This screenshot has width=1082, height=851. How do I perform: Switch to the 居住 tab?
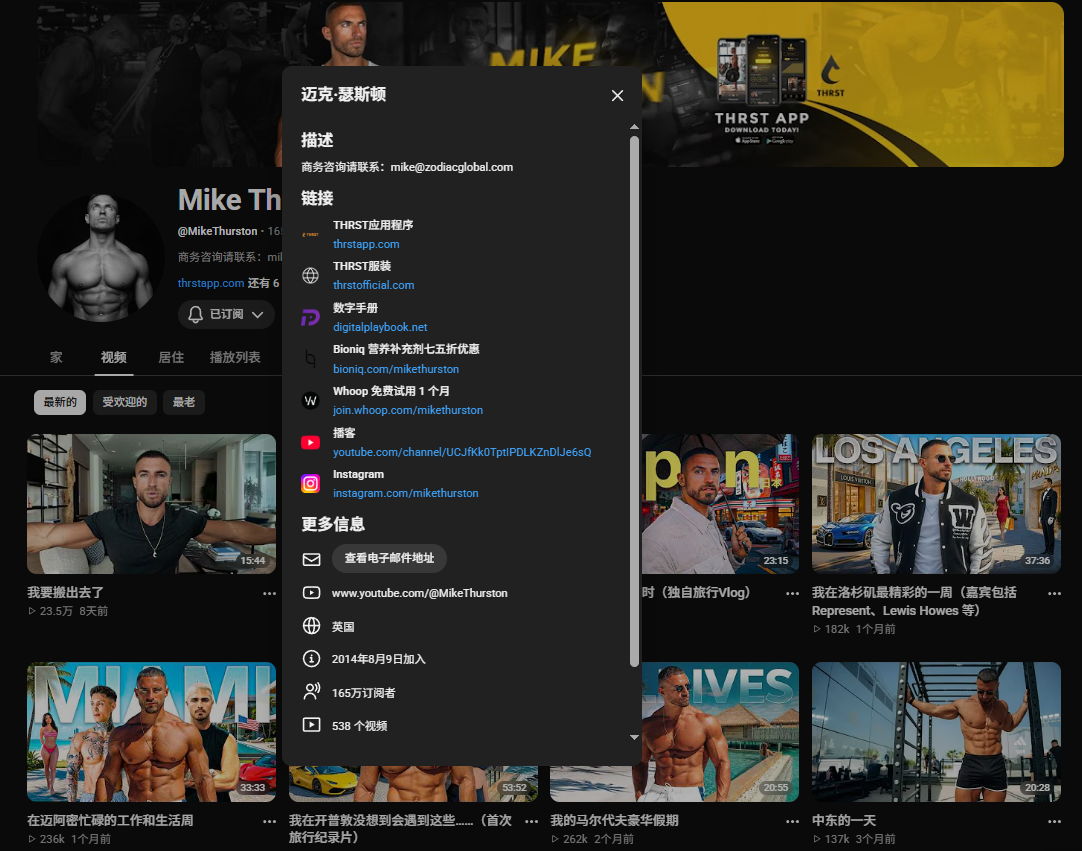tap(170, 358)
